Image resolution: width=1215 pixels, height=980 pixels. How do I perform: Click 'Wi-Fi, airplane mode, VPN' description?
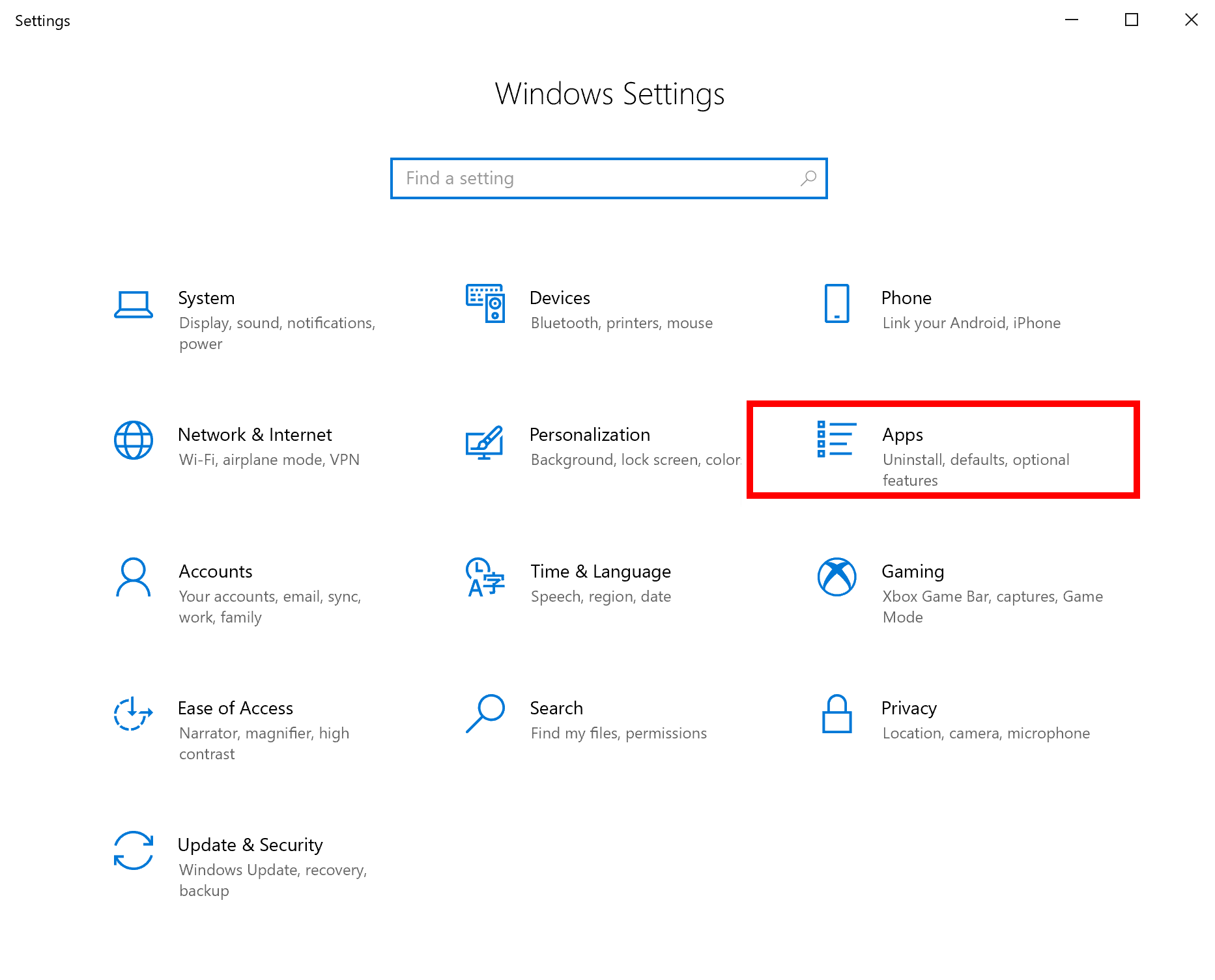coord(270,460)
